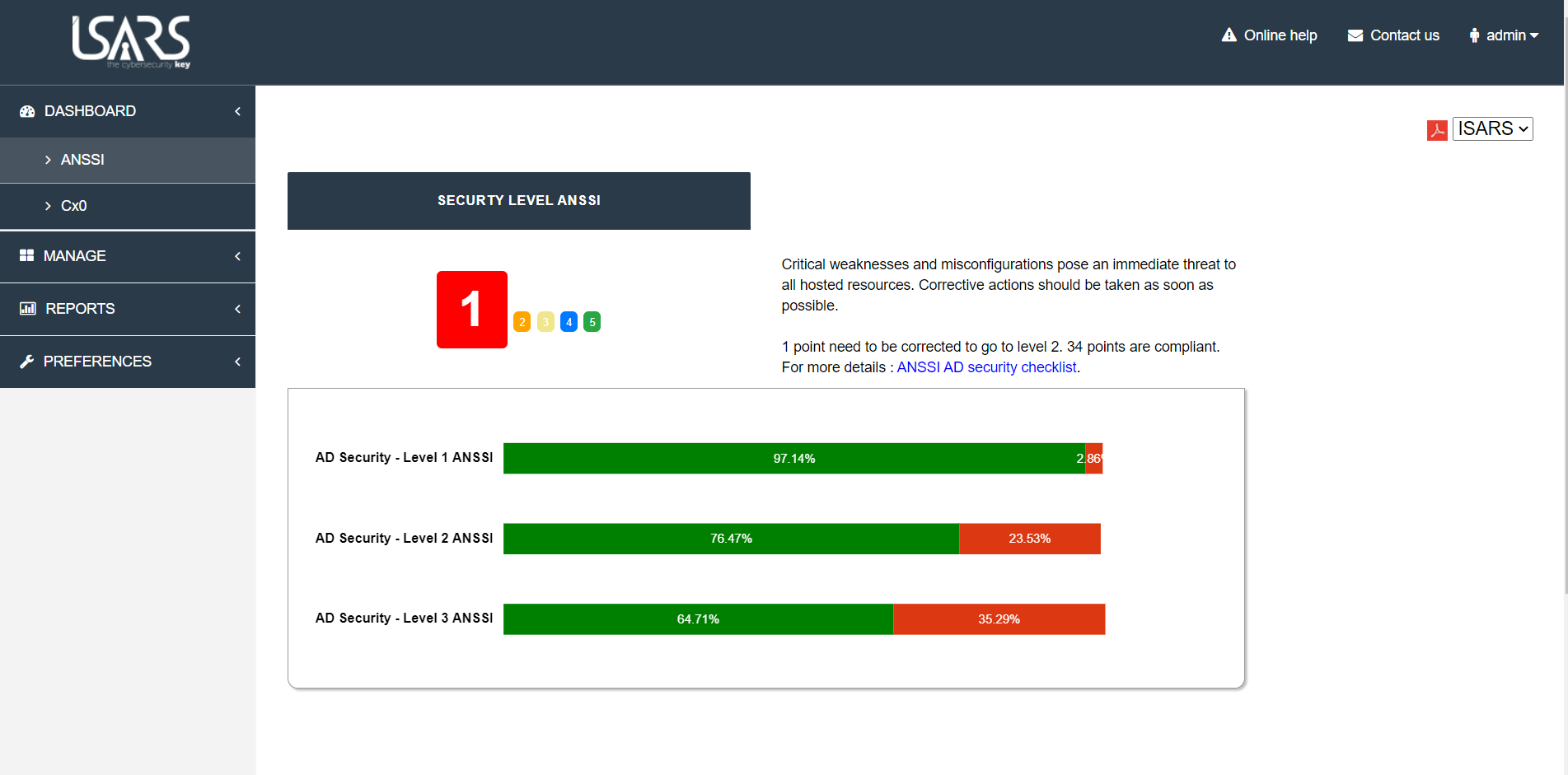This screenshot has height=775, width=1568.
Task: Click the Contact us envelope icon
Action: tap(1355, 35)
